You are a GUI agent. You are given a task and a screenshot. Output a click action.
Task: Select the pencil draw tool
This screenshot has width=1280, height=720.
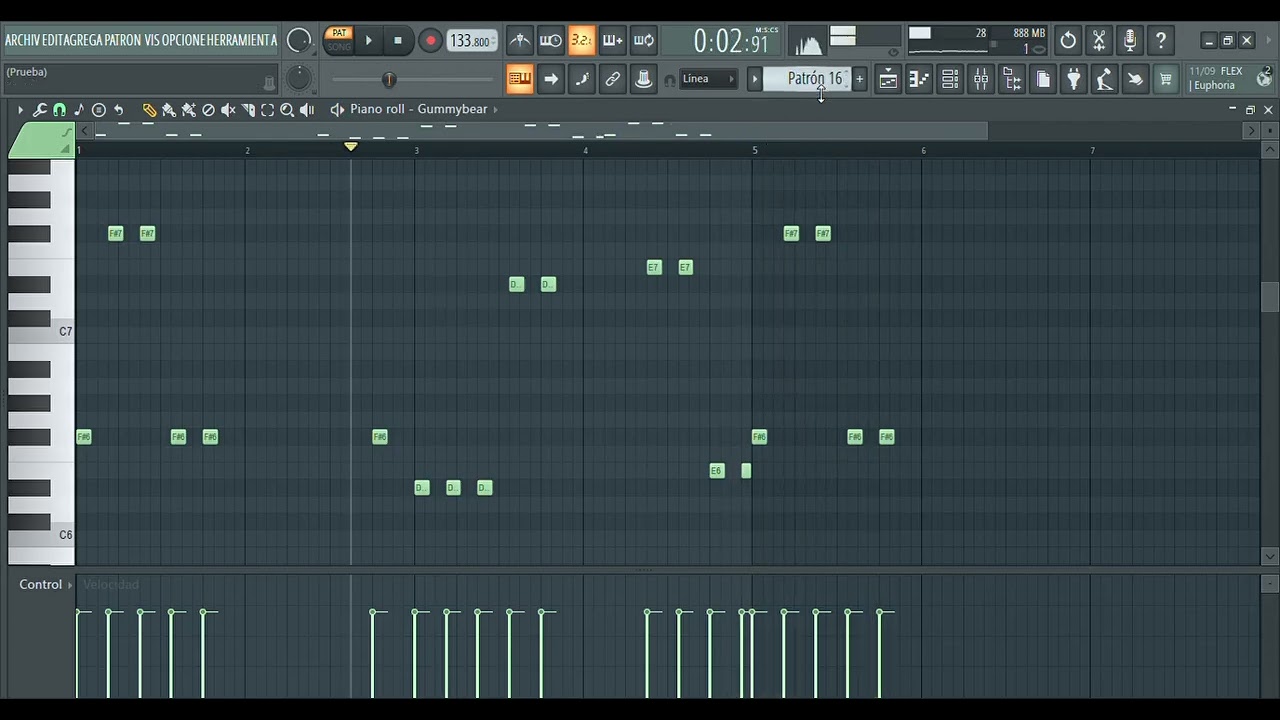149,110
